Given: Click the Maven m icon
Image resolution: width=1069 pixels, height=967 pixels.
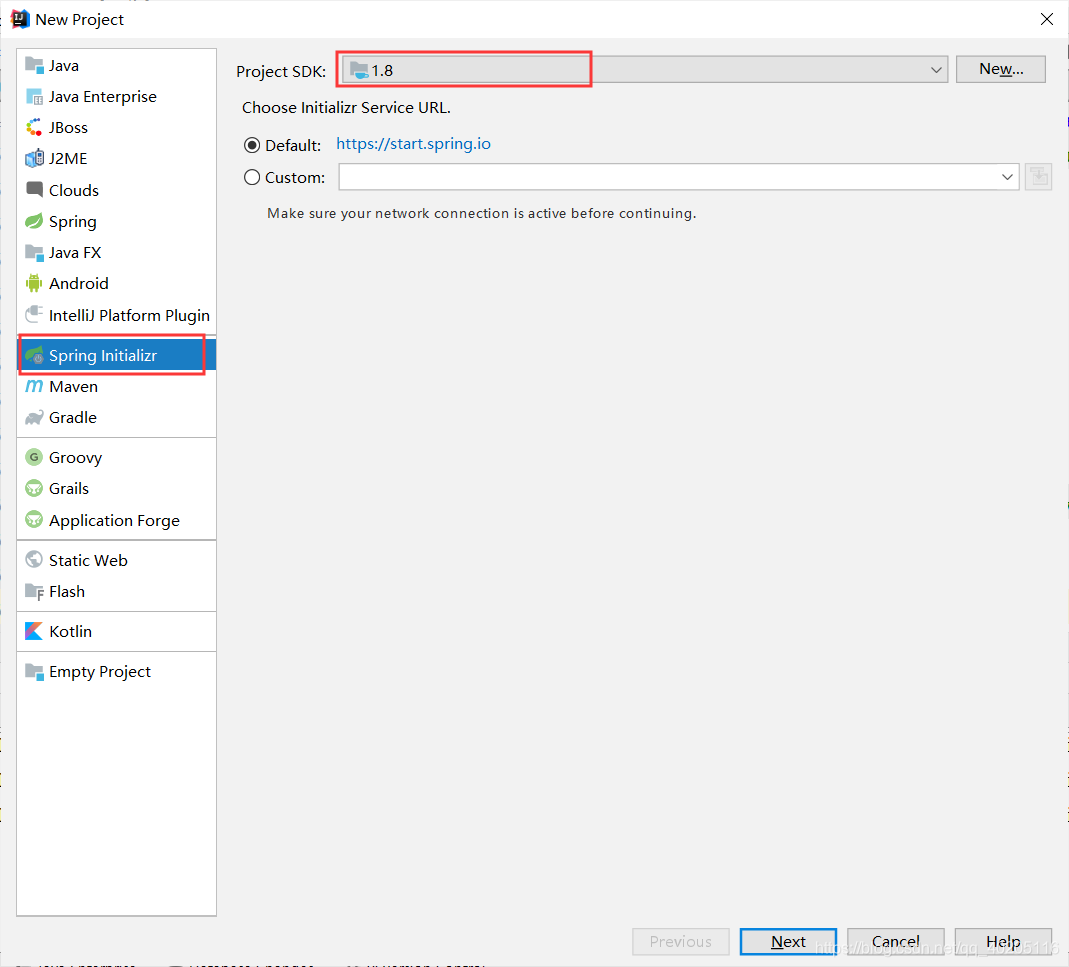Looking at the screenshot, I should [34, 387].
